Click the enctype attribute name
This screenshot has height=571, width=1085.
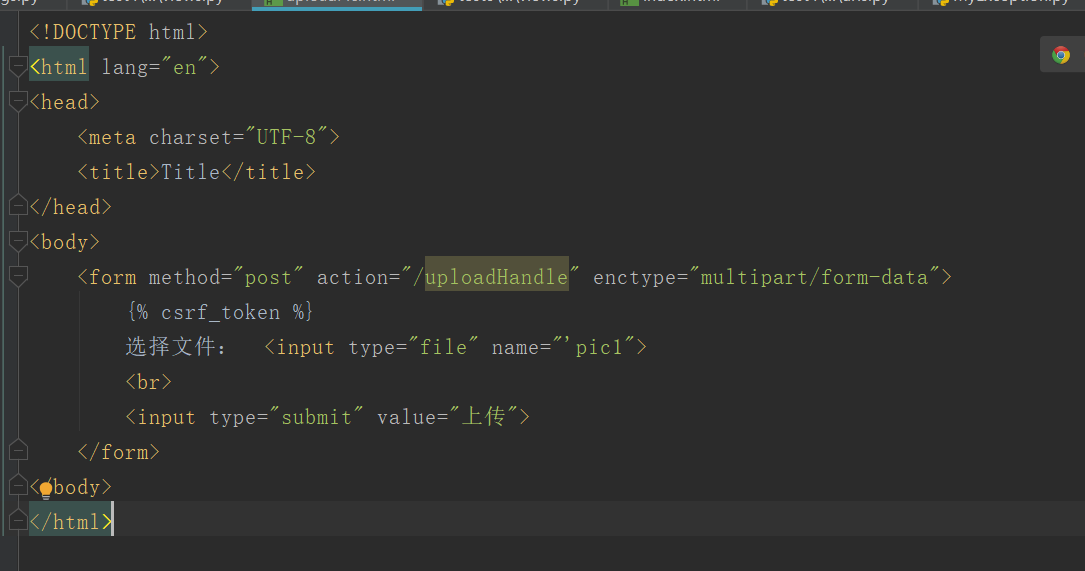coord(635,278)
